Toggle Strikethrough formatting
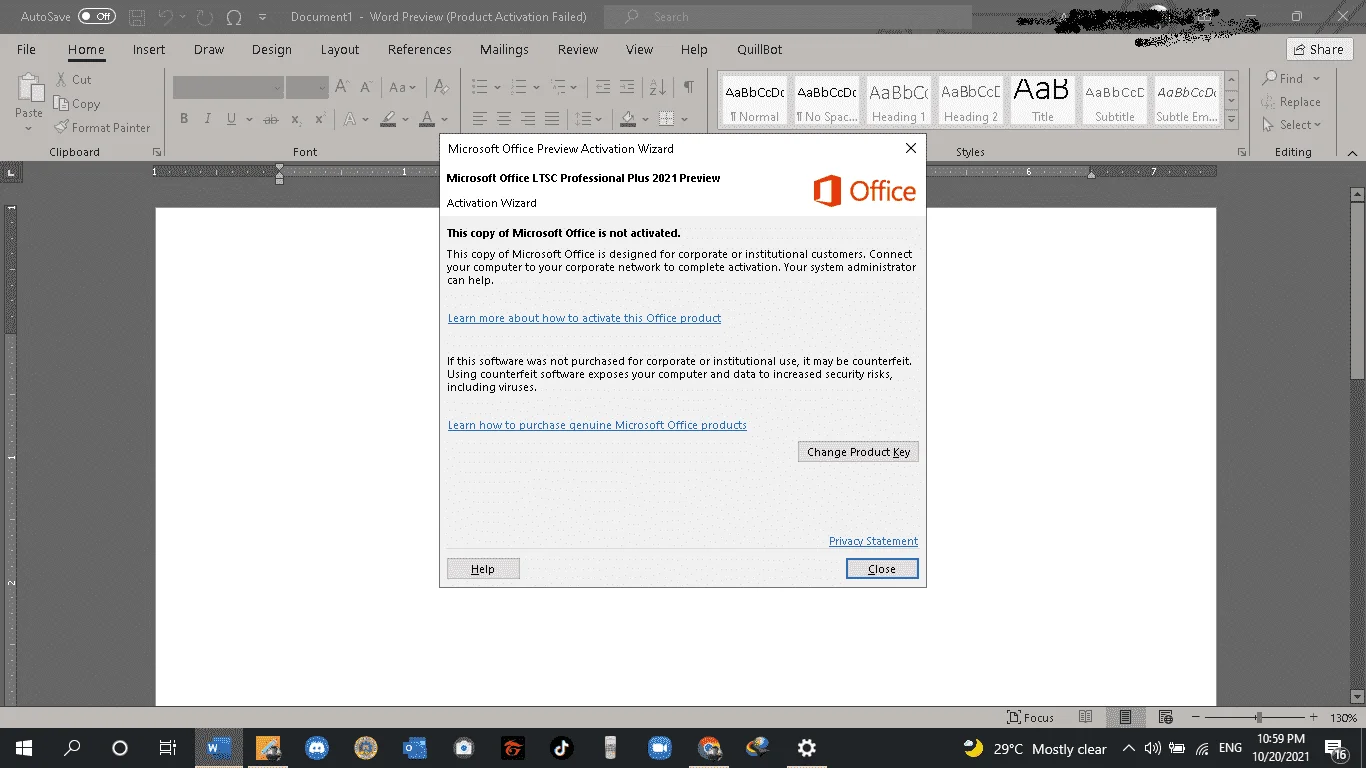The width and height of the screenshot is (1366, 768). pos(270,119)
